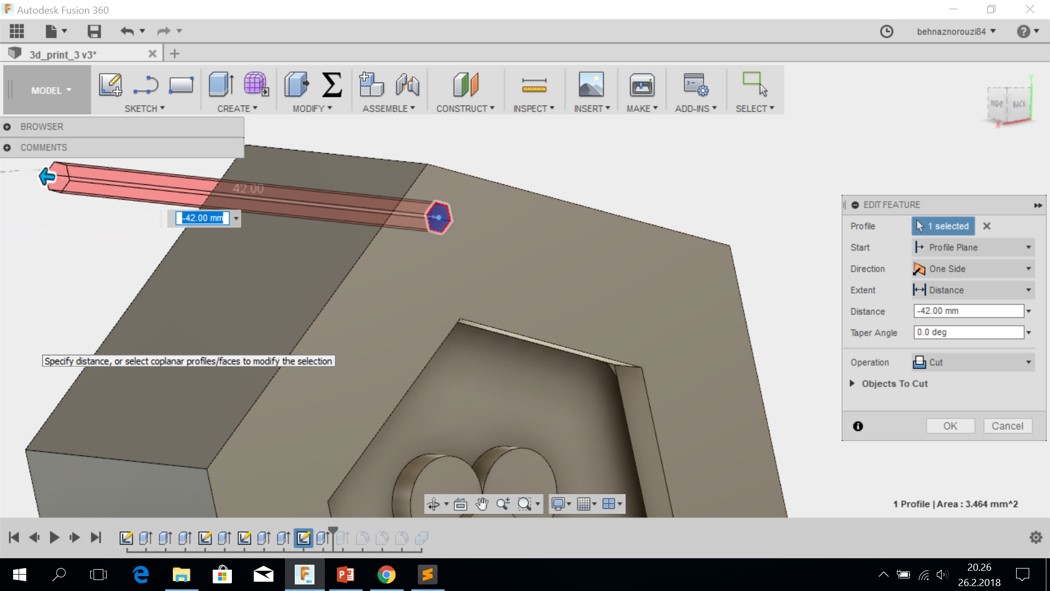The image size is (1050, 591).
Task: Open the user account behnaznorouzi84 menu
Action: click(956, 31)
